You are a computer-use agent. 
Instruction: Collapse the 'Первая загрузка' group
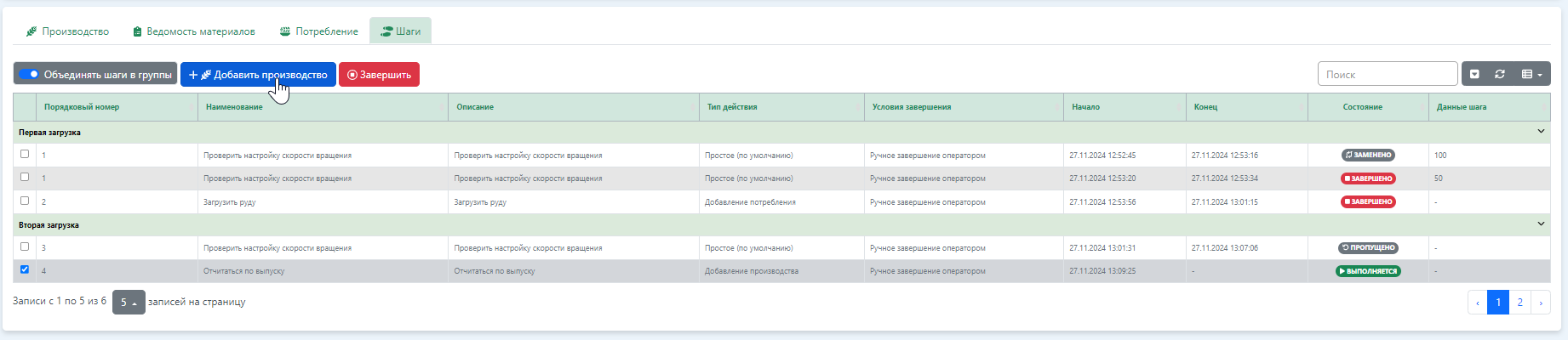coord(1541,132)
